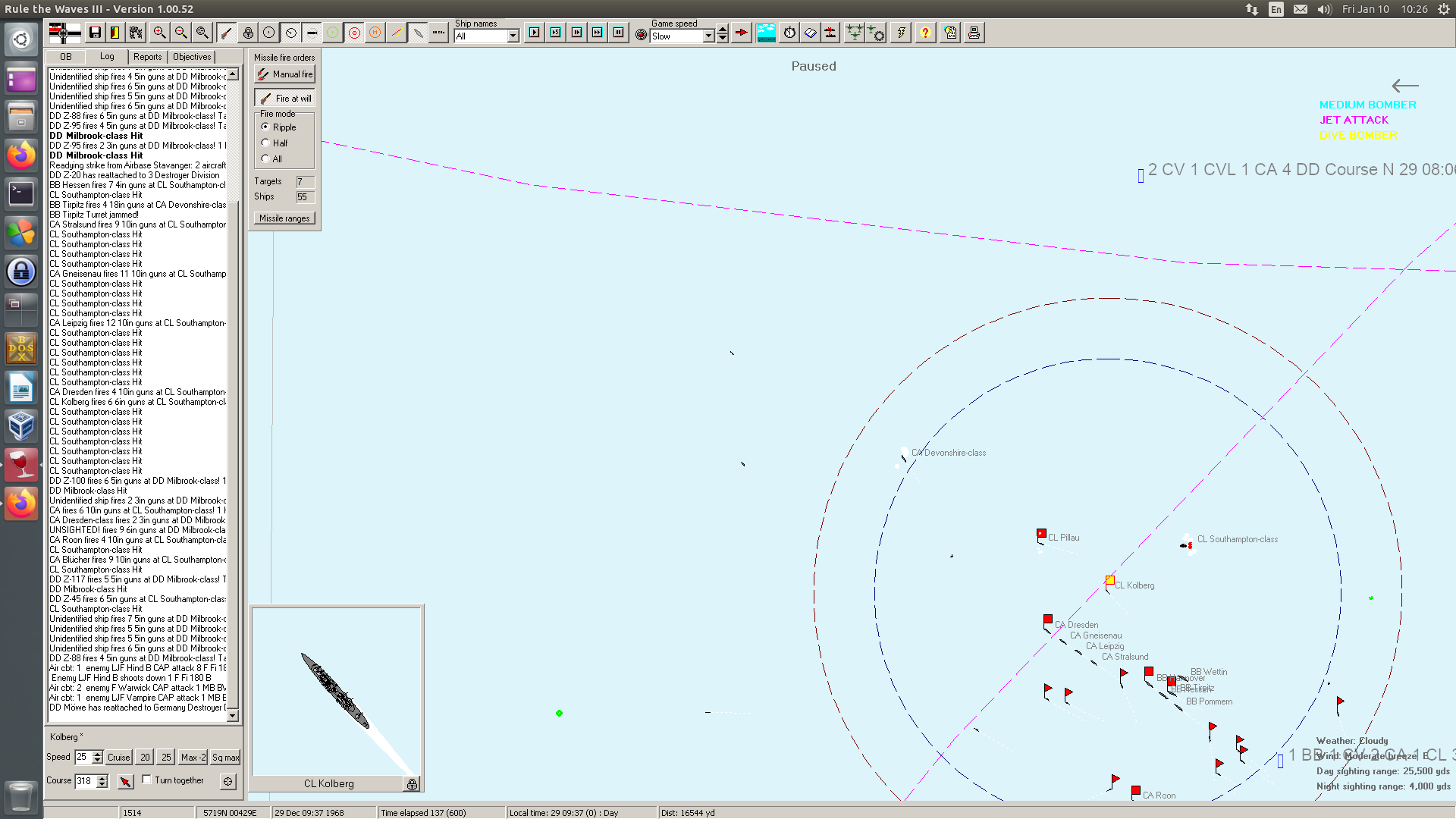Toggle the lock on CL Kolberg view

412,784
